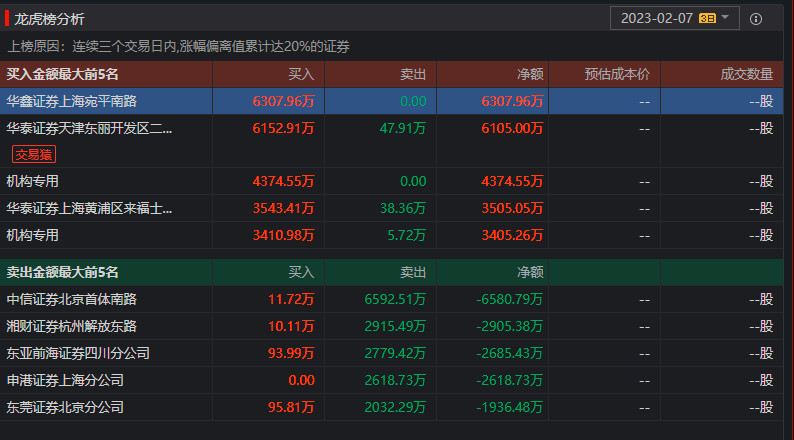This screenshot has width=794, height=440.
Task: Choose 东莞证券北京分公司 row
Action: coord(64,407)
